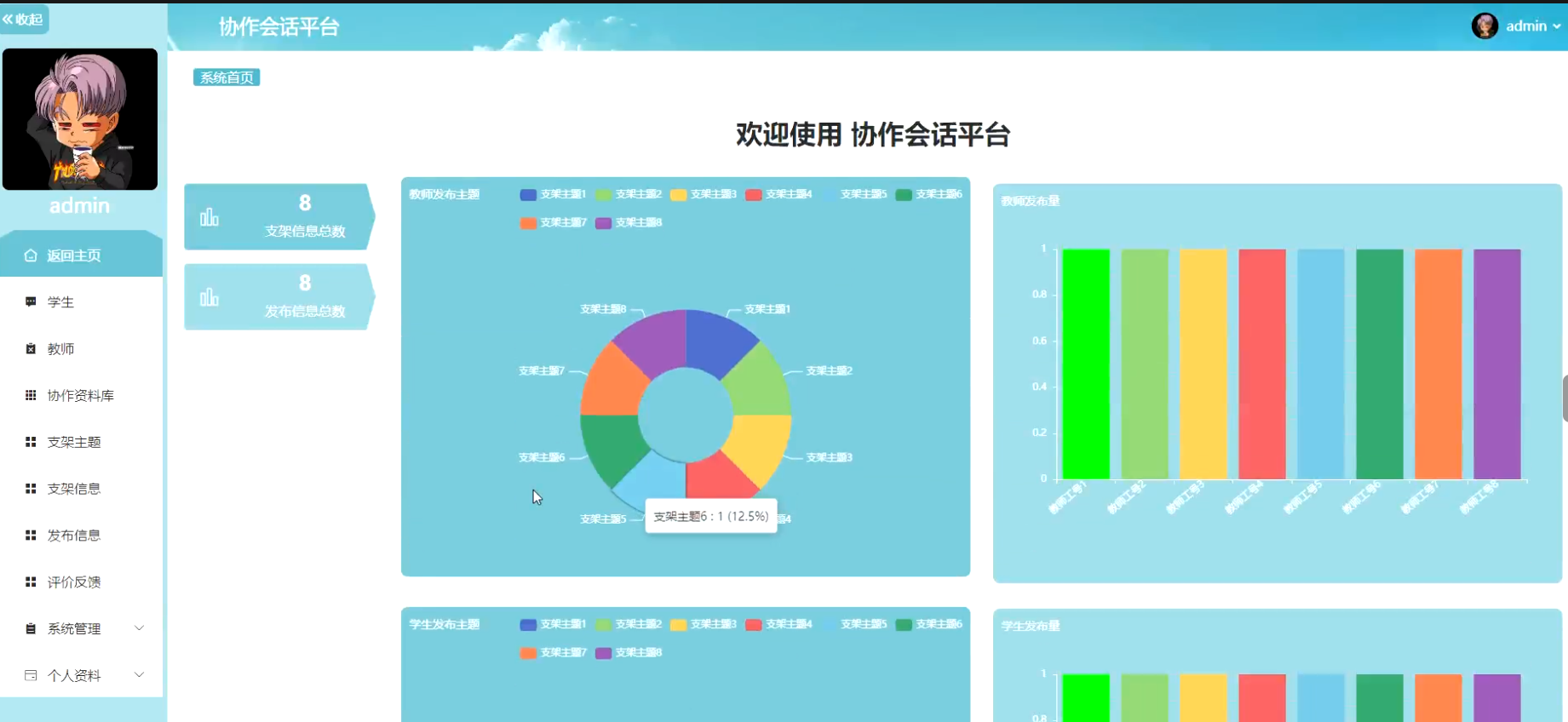Click the clipboard icon next to 系统管理
The width and height of the screenshot is (1568, 722).
(x=31, y=628)
